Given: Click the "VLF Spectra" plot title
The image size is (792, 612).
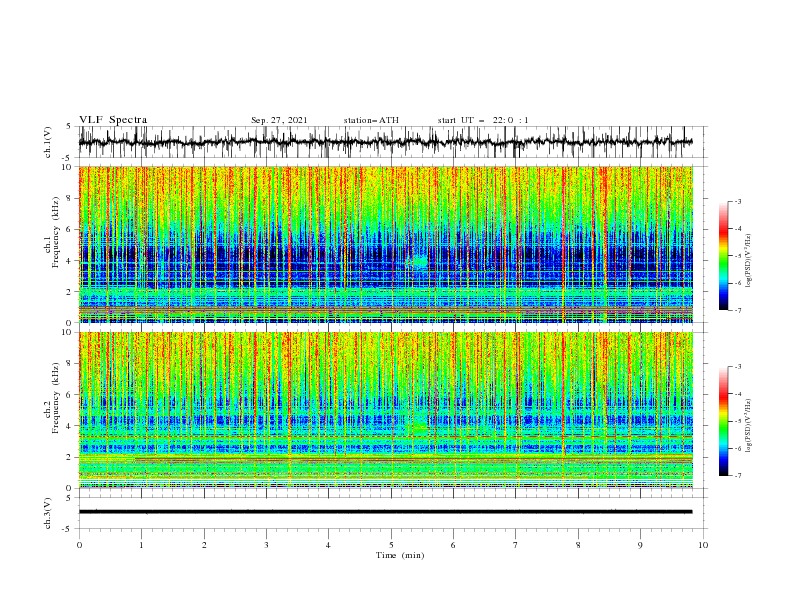Looking at the screenshot, I should click(x=113, y=120).
